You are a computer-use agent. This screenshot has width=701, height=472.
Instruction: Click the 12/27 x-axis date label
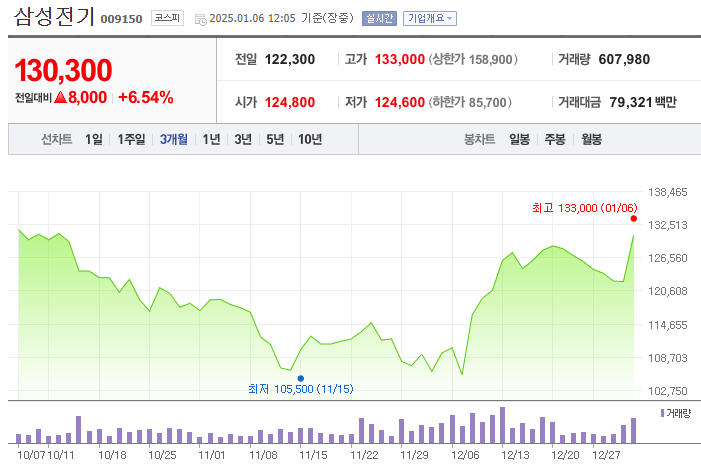(x=606, y=455)
